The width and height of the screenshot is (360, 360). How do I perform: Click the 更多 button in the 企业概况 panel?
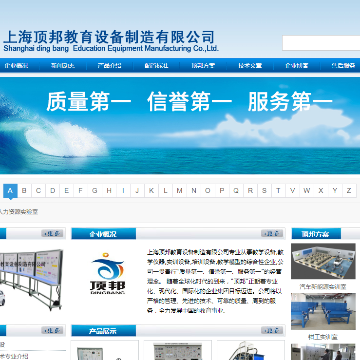point(272,234)
